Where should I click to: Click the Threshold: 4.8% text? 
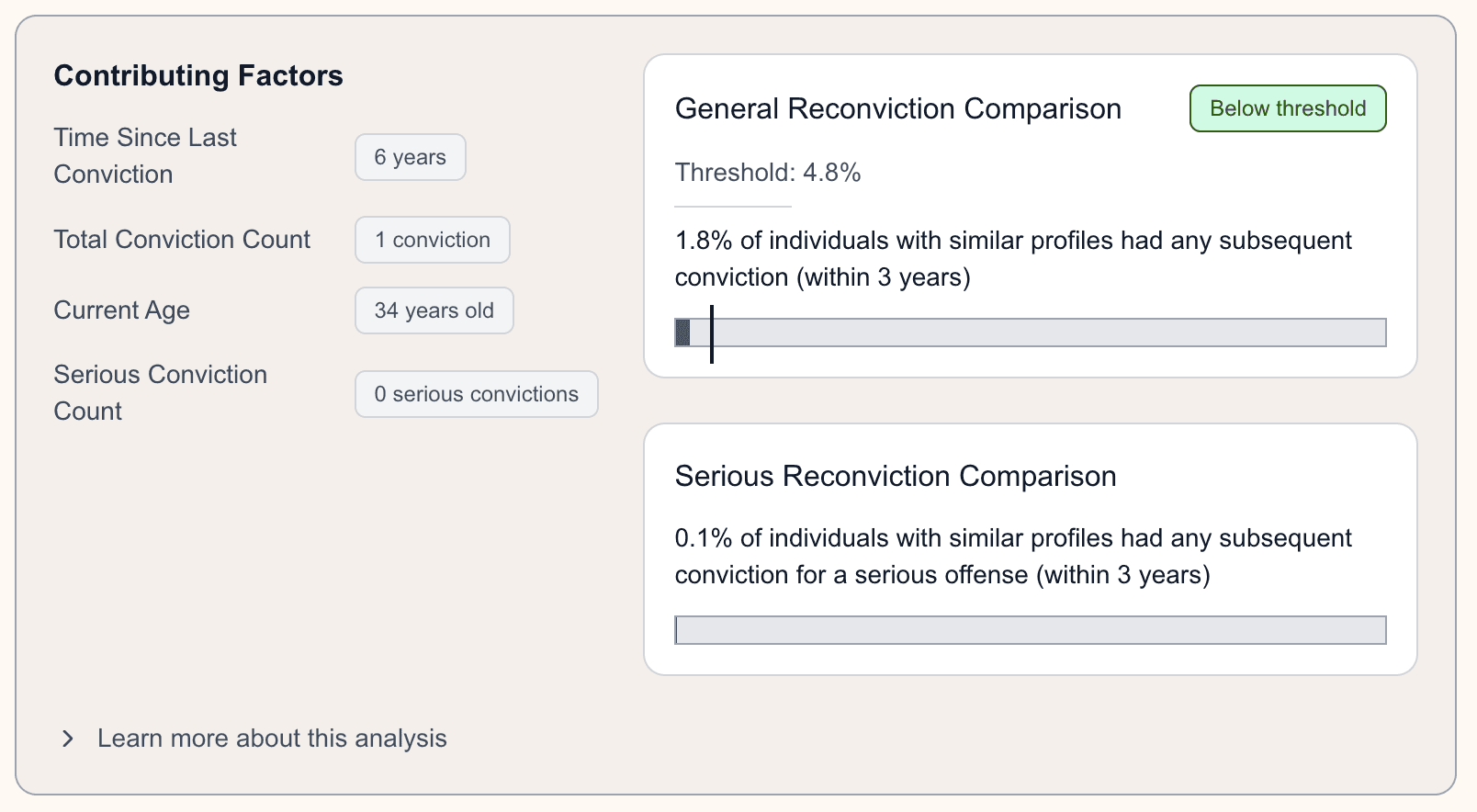(767, 173)
